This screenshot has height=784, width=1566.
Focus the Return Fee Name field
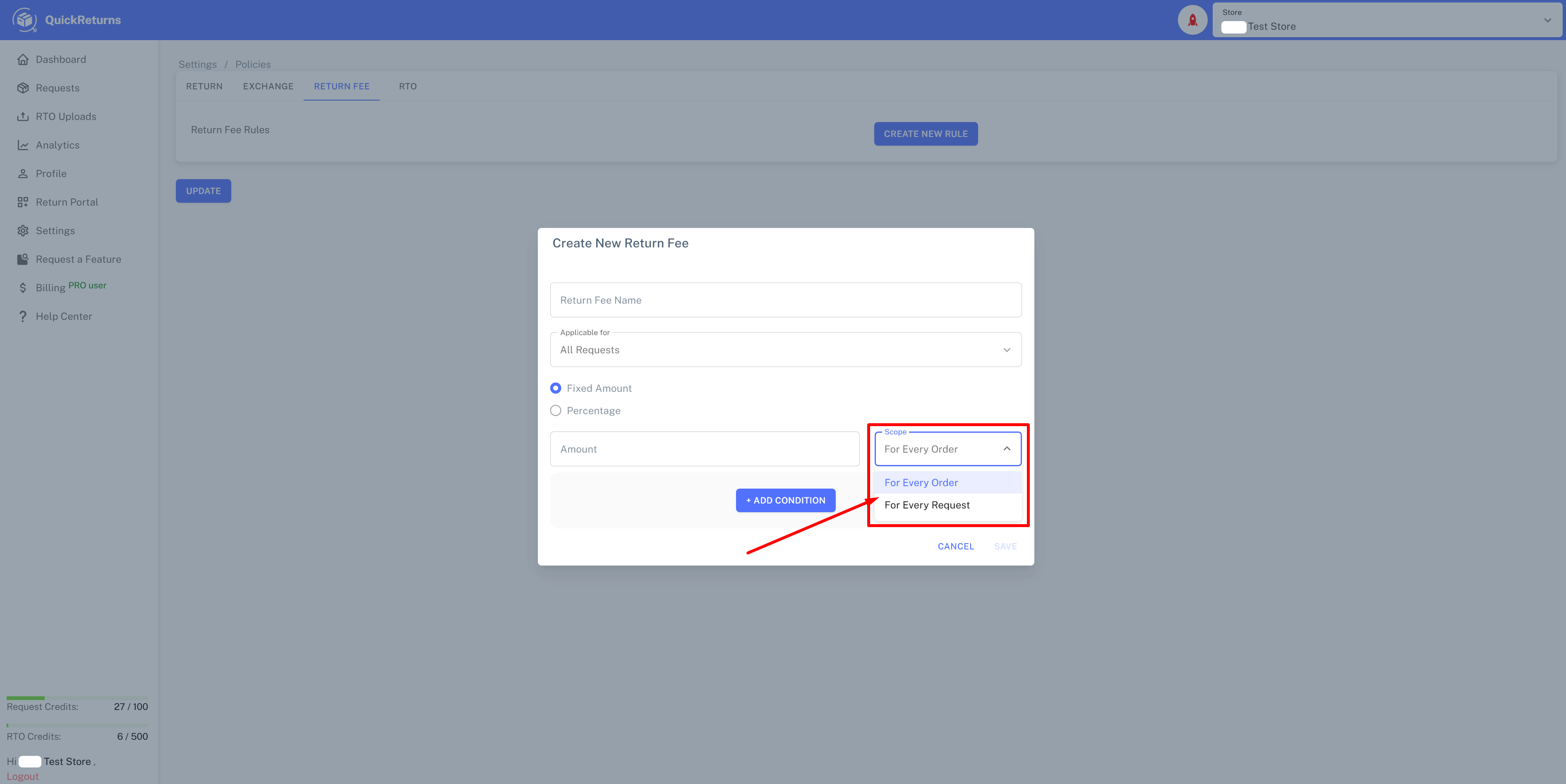tap(785, 300)
